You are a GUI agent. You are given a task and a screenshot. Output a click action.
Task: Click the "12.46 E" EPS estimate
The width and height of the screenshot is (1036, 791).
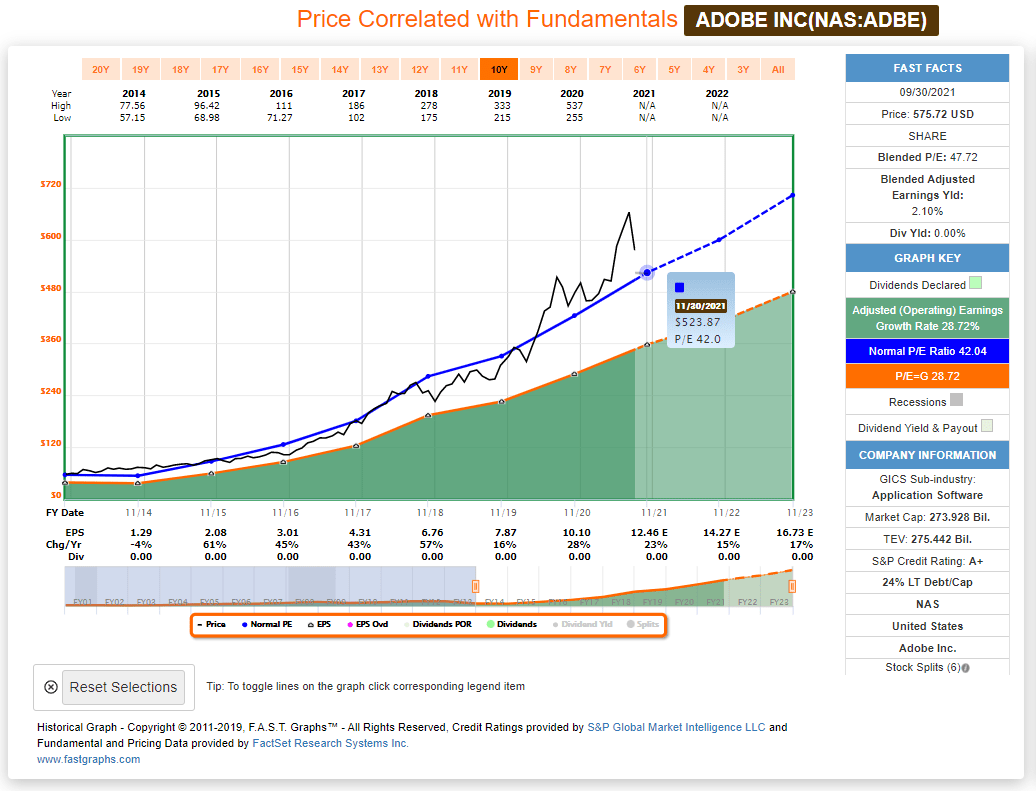pos(649,533)
